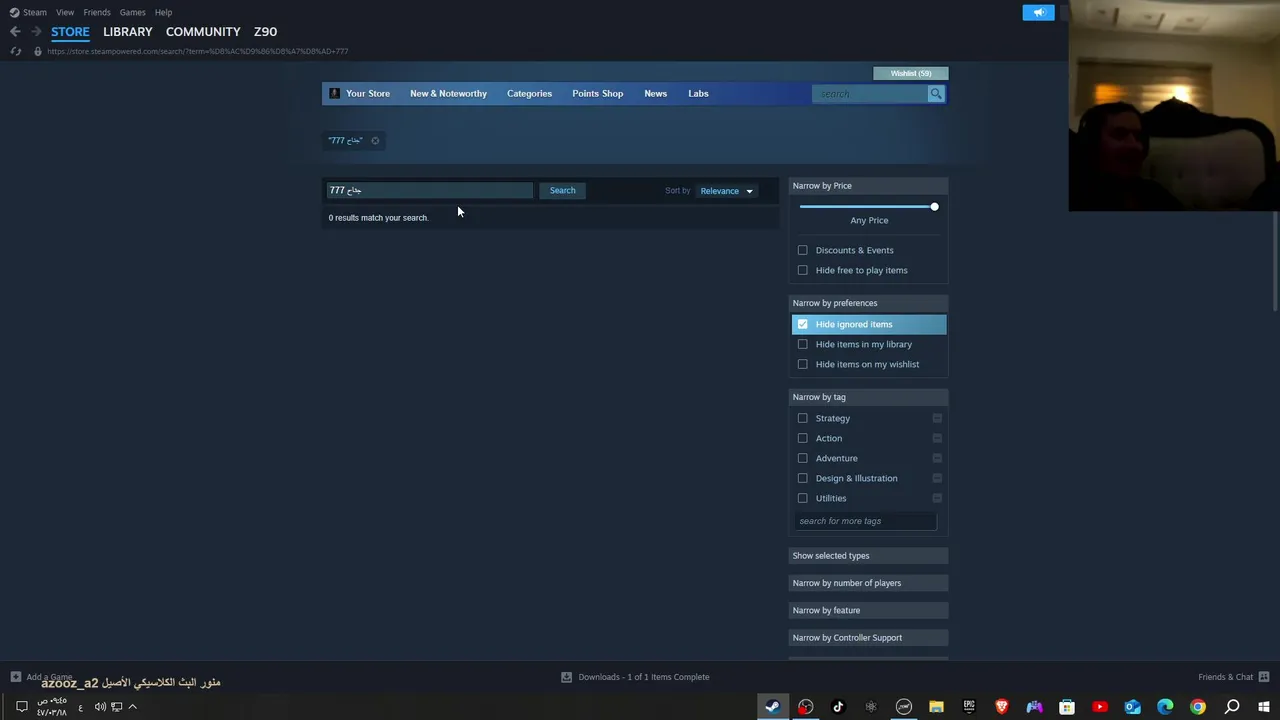Collapse the Narrow by preferences header
This screenshot has height=720, width=1280.
(x=868, y=303)
